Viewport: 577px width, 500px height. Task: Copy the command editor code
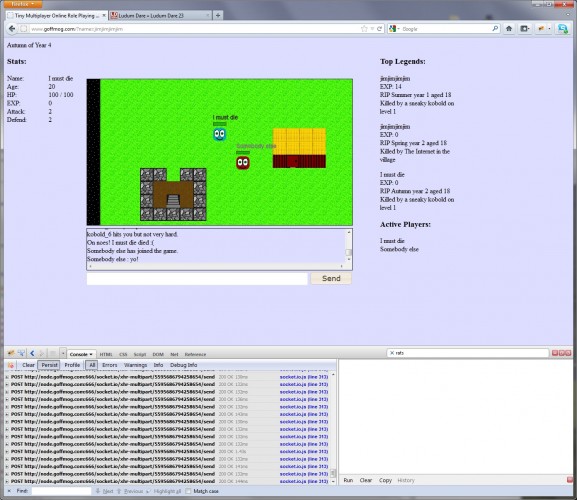click(x=385, y=480)
